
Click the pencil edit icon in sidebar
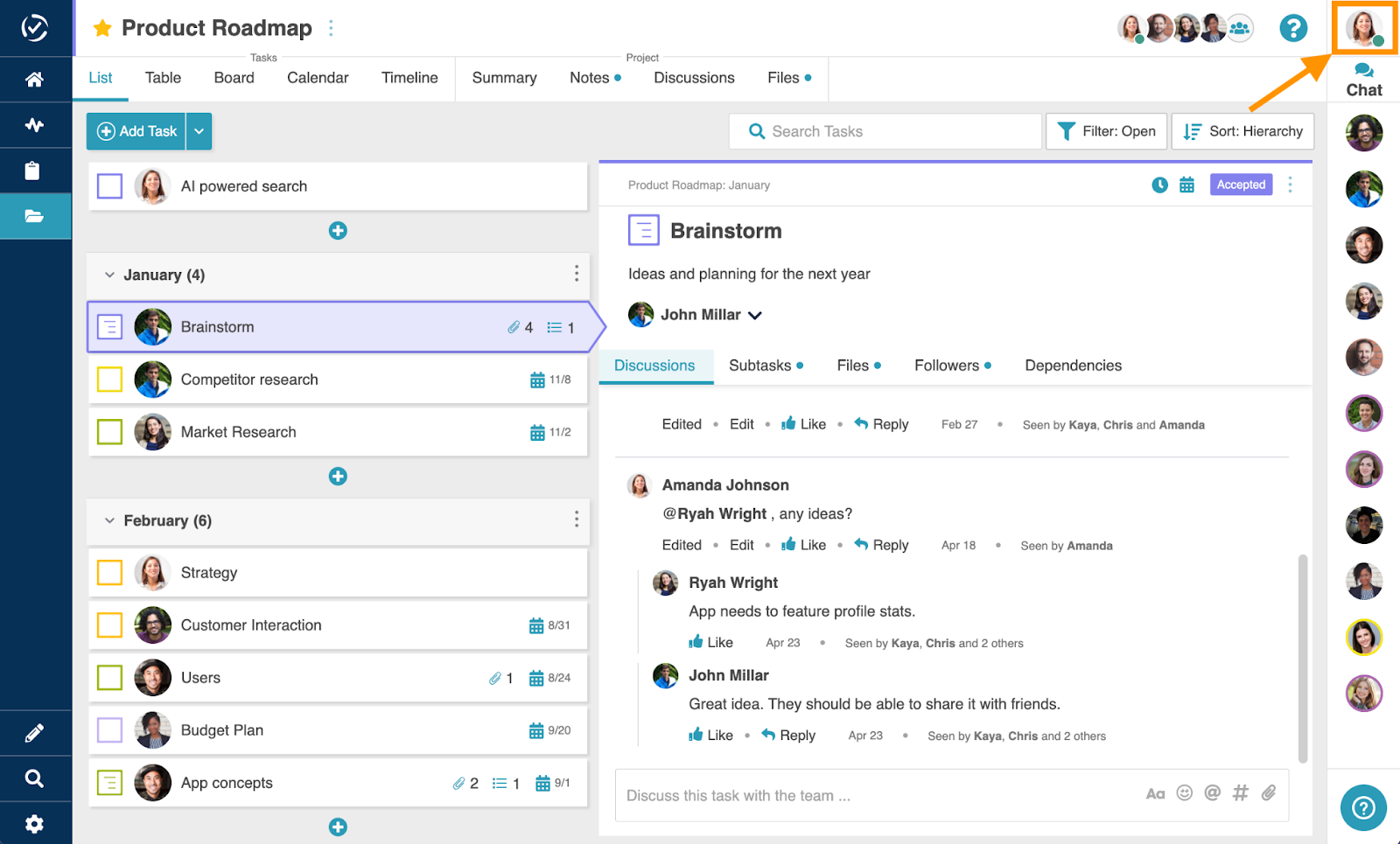[34, 733]
